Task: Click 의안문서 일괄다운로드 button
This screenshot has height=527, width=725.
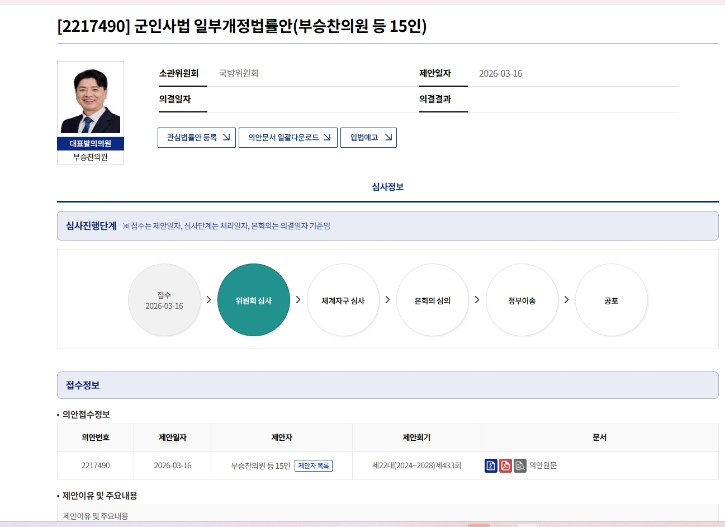Action: point(288,137)
